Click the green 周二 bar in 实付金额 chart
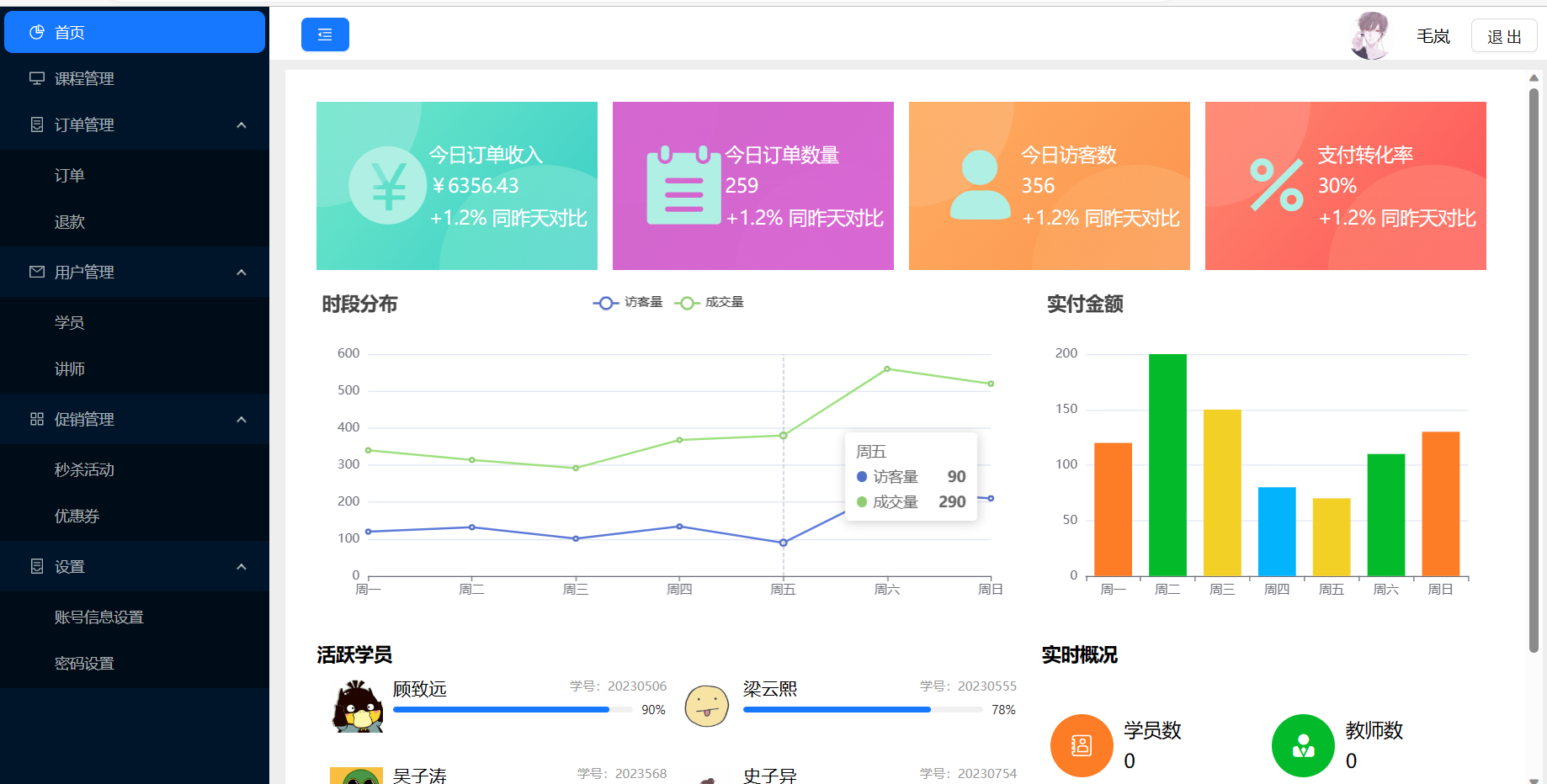 (x=1167, y=465)
